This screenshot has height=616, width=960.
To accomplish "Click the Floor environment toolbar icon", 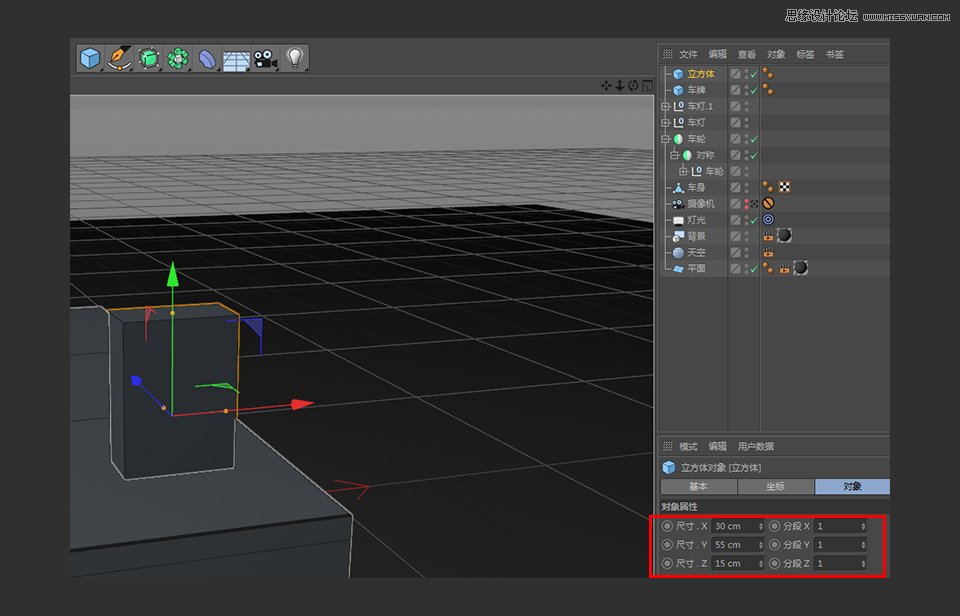I will 237,57.
